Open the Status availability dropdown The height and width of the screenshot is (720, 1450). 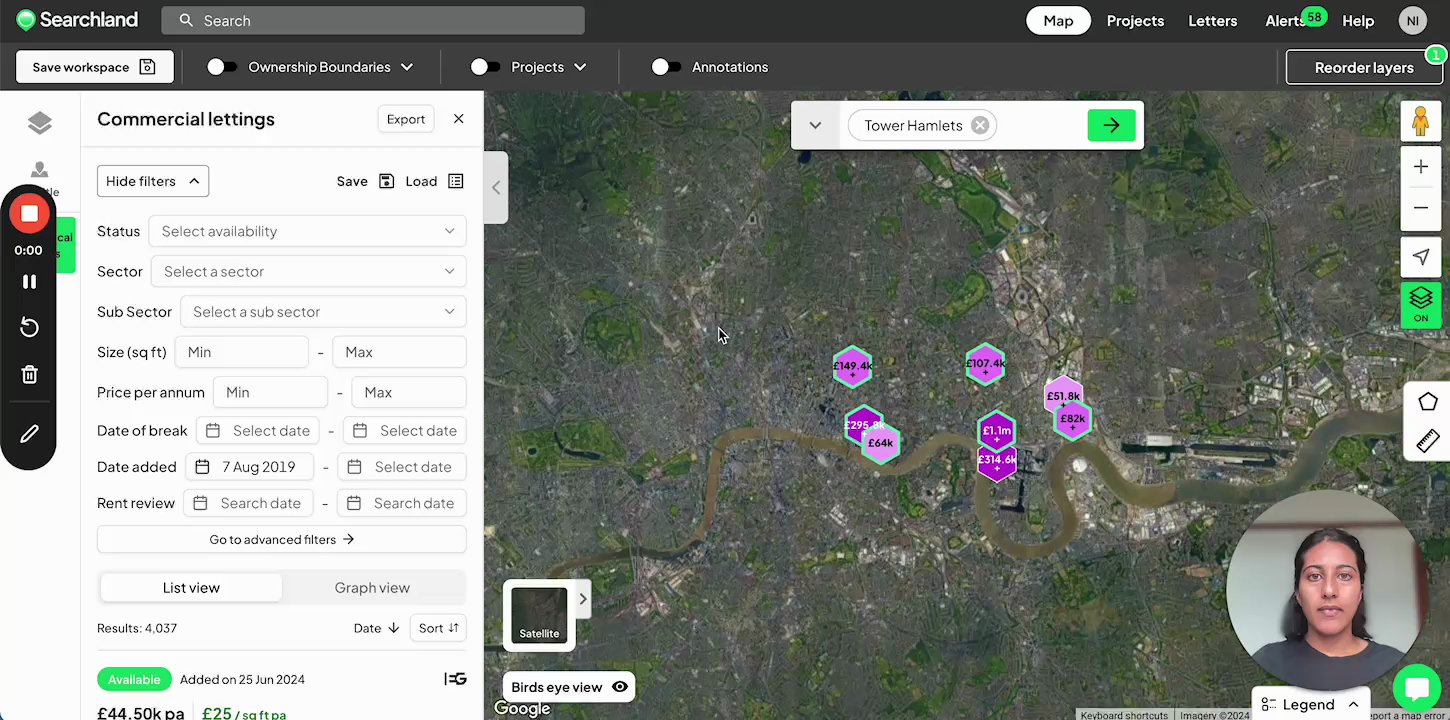[x=308, y=231]
